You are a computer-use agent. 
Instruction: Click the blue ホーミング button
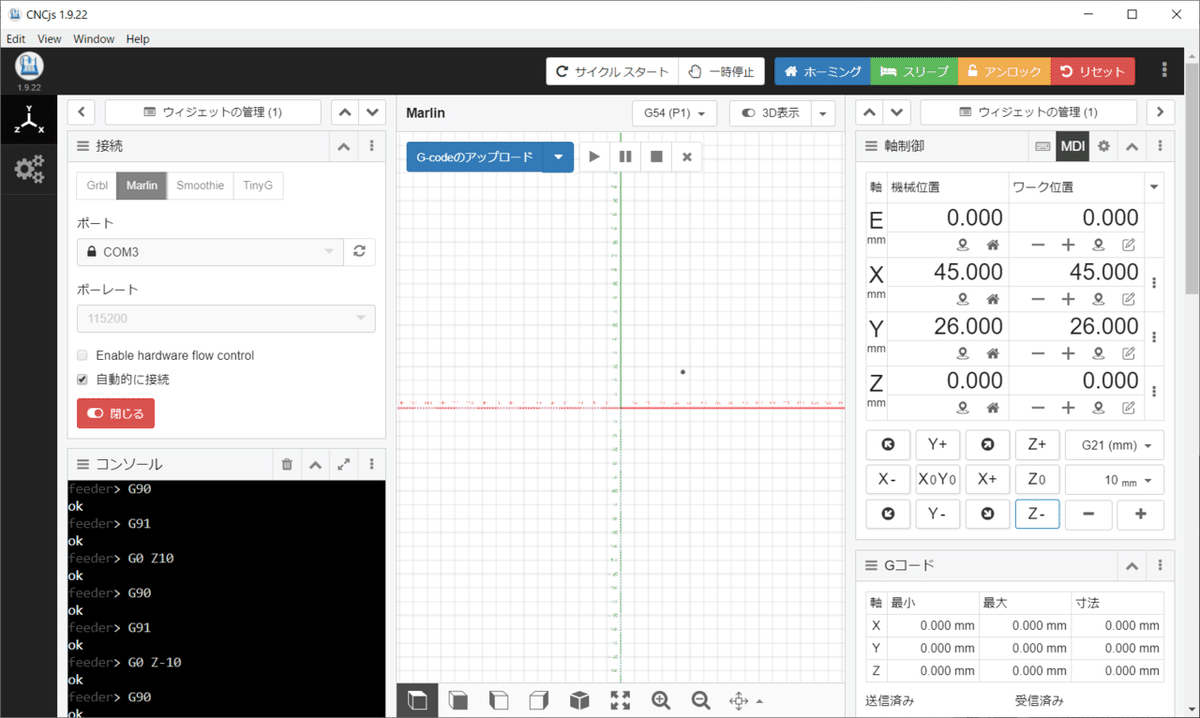tap(823, 71)
